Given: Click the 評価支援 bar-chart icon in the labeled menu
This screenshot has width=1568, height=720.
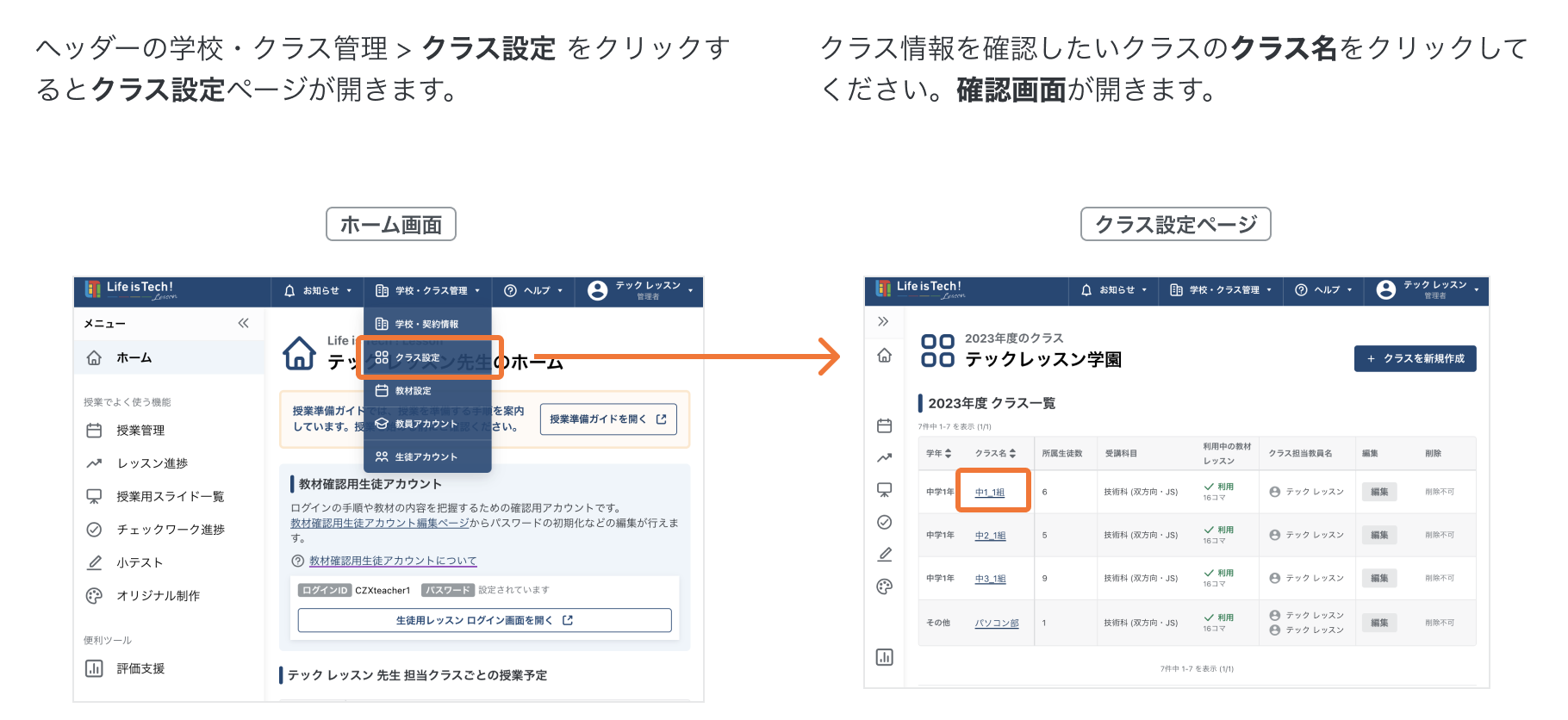Looking at the screenshot, I should click(95, 668).
